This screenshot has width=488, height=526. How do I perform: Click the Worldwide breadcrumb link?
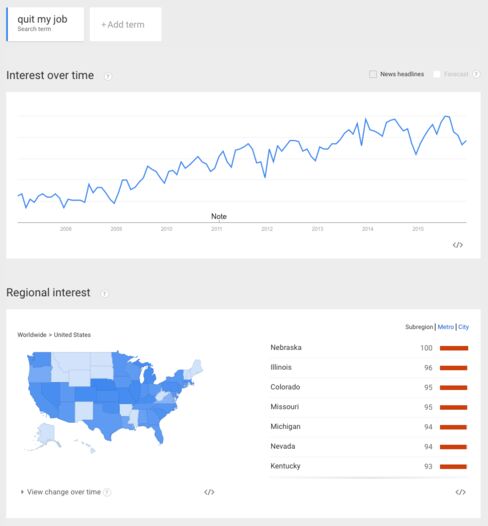pyautogui.click(x=32, y=335)
